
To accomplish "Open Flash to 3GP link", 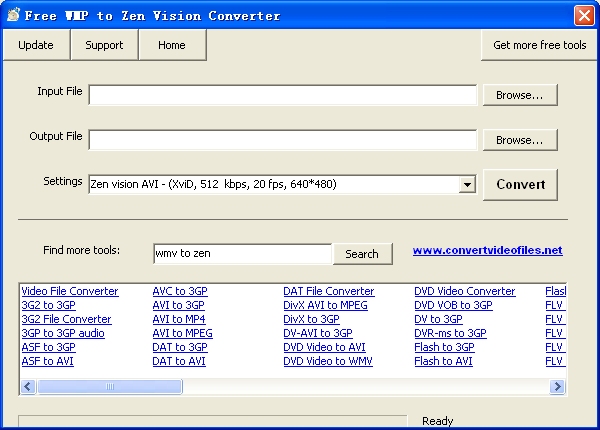I will pyautogui.click(x=445, y=347).
